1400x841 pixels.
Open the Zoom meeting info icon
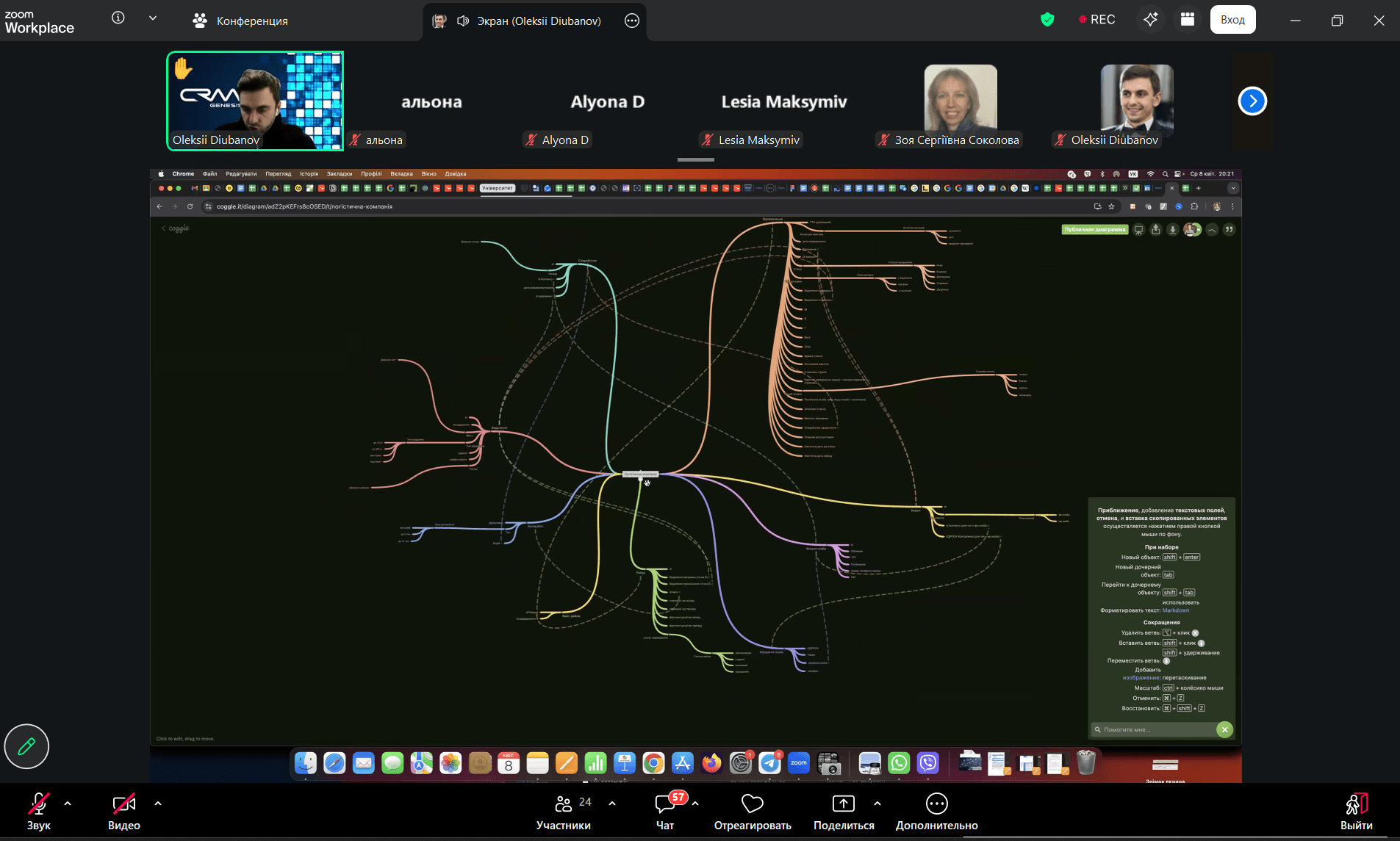pos(118,18)
